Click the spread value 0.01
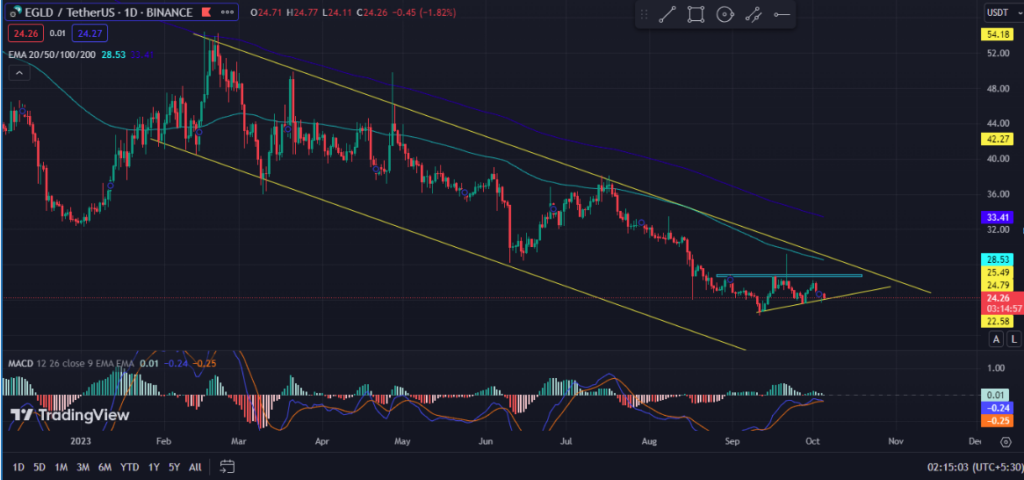The height and width of the screenshot is (480, 1024). tap(57, 33)
